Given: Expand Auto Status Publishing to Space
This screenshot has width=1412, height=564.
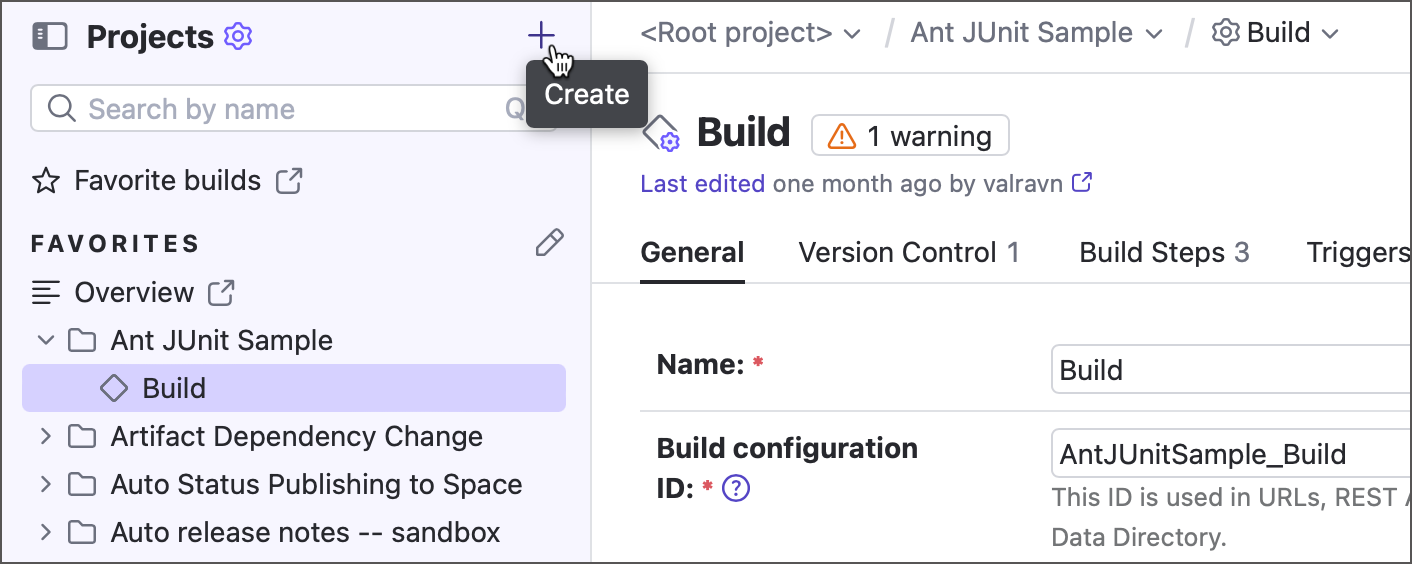Looking at the screenshot, I should [45, 484].
